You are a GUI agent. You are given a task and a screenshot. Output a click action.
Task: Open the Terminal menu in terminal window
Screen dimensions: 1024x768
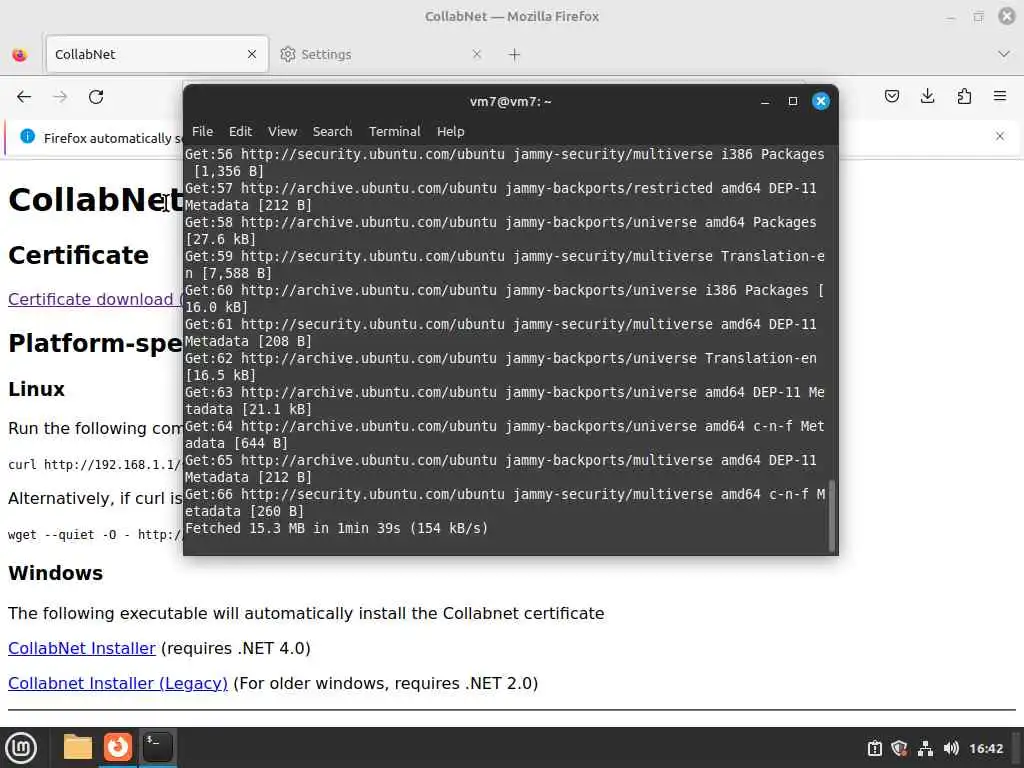[x=394, y=131]
